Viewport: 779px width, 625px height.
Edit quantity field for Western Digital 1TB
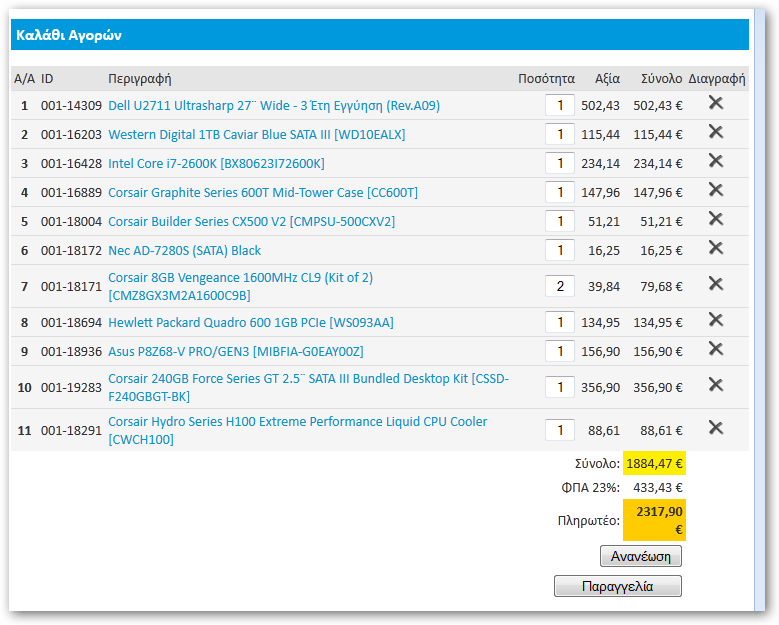[x=560, y=134]
